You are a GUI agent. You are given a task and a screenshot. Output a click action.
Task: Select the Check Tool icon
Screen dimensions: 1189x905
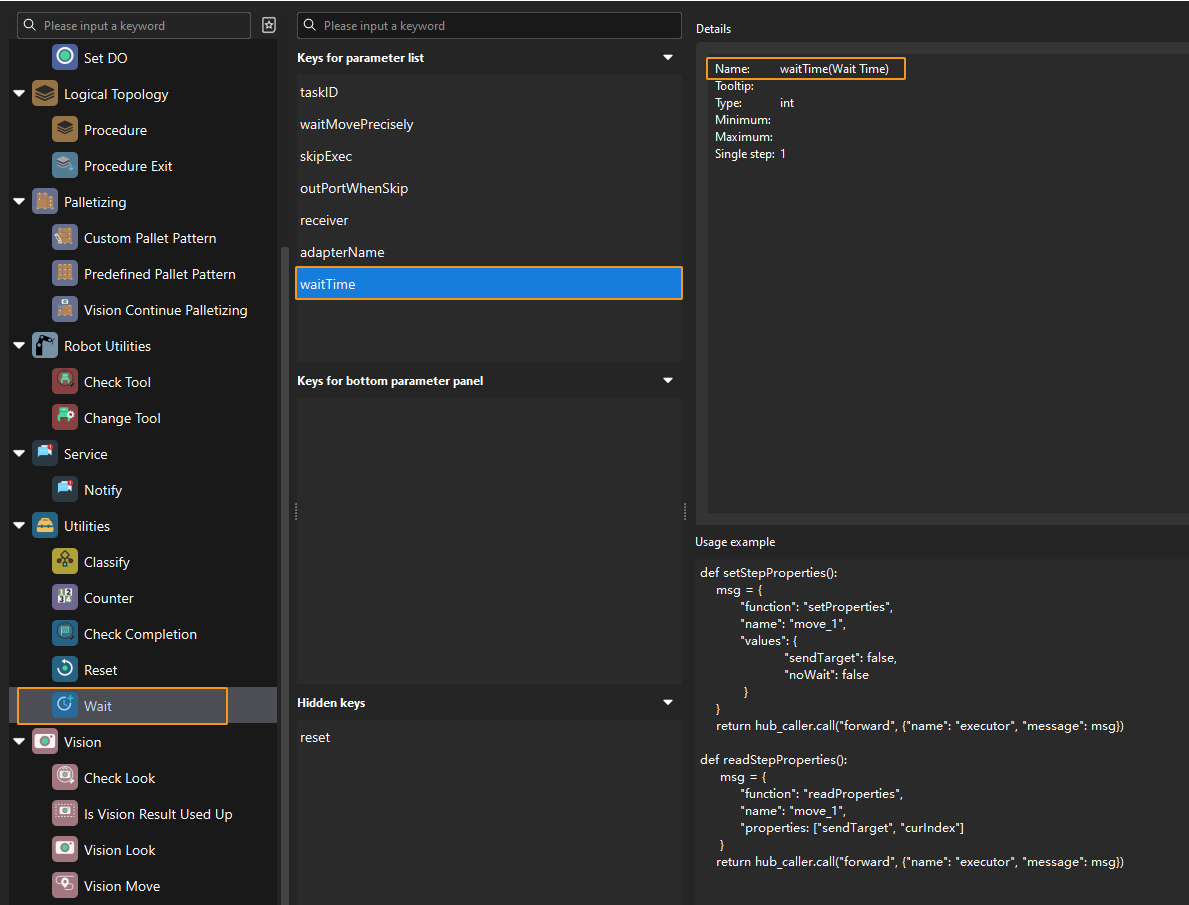pyautogui.click(x=65, y=382)
